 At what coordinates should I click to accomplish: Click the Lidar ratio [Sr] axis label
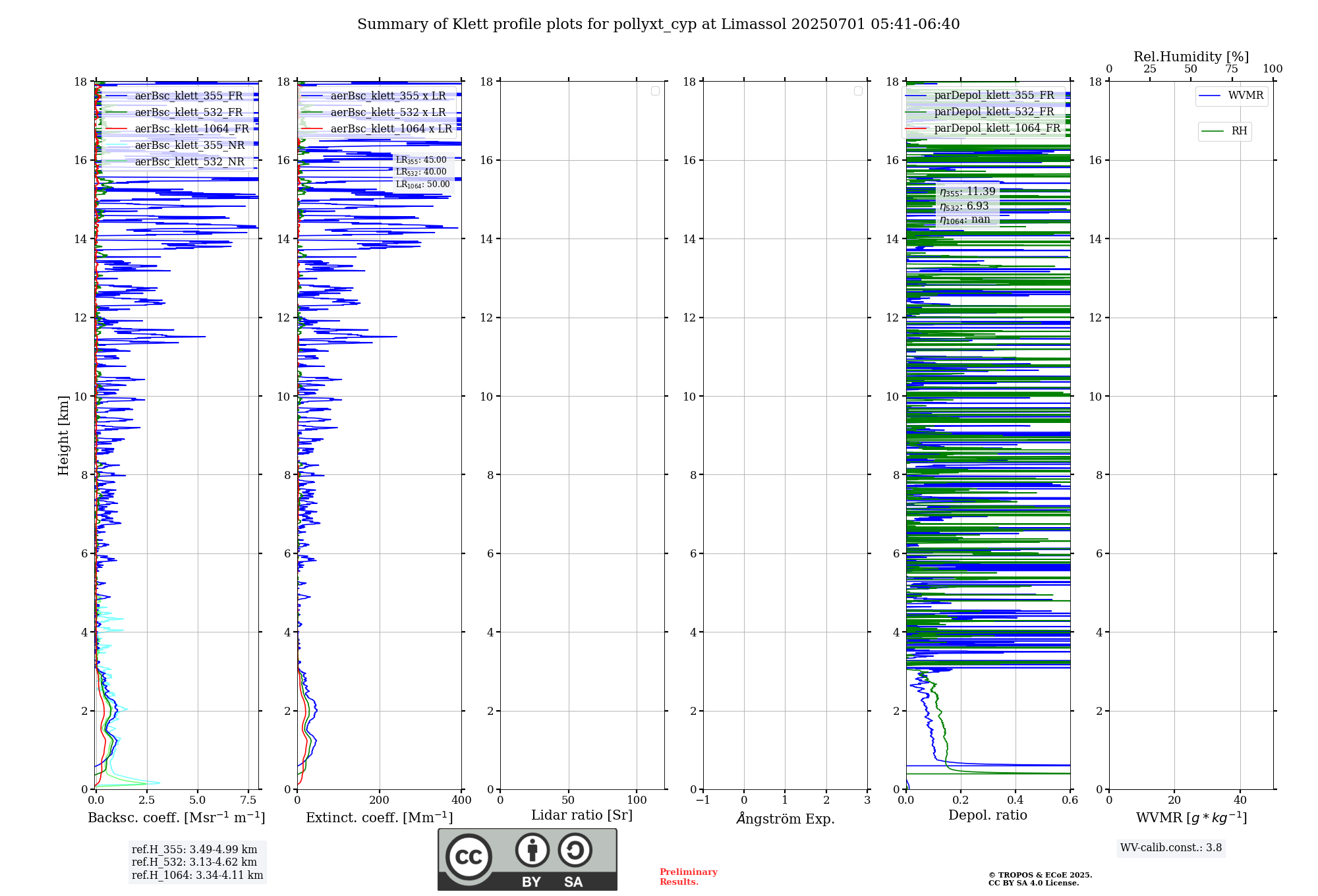click(x=582, y=816)
